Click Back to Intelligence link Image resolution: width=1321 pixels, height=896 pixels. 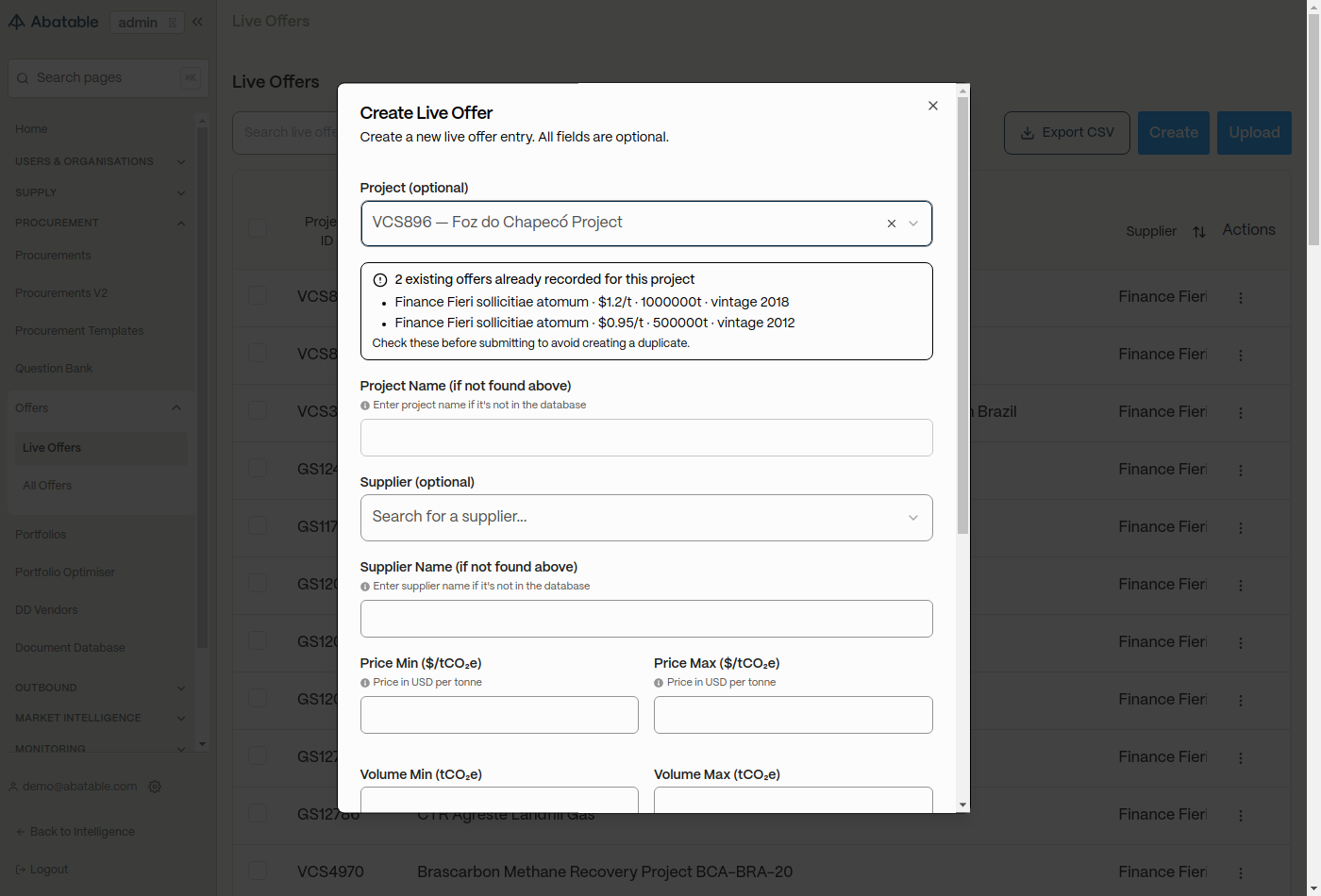[x=75, y=832]
